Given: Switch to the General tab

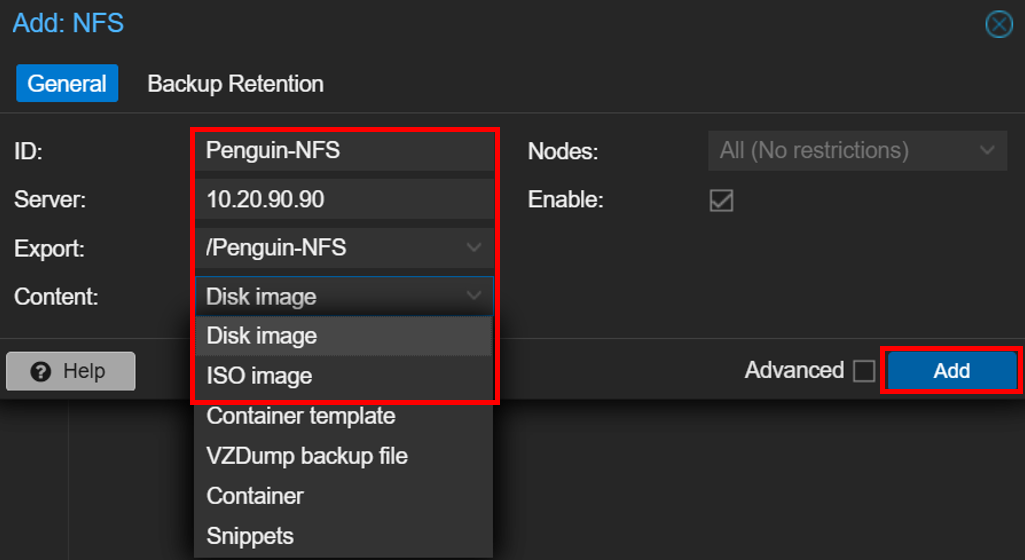Looking at the screenshot, I should (67, 84).
